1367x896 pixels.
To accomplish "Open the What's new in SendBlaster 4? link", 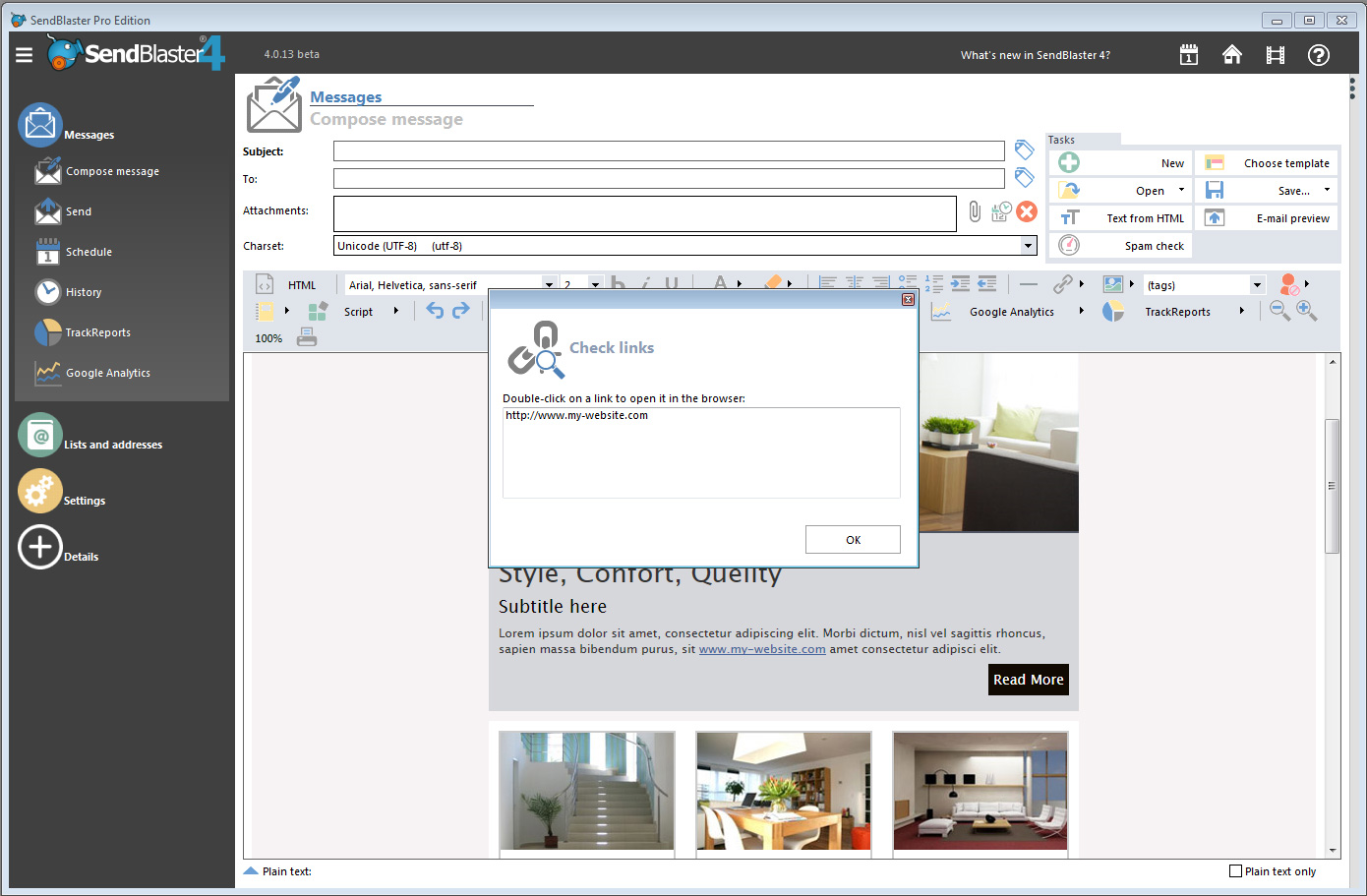I will tap(1035, 55).
